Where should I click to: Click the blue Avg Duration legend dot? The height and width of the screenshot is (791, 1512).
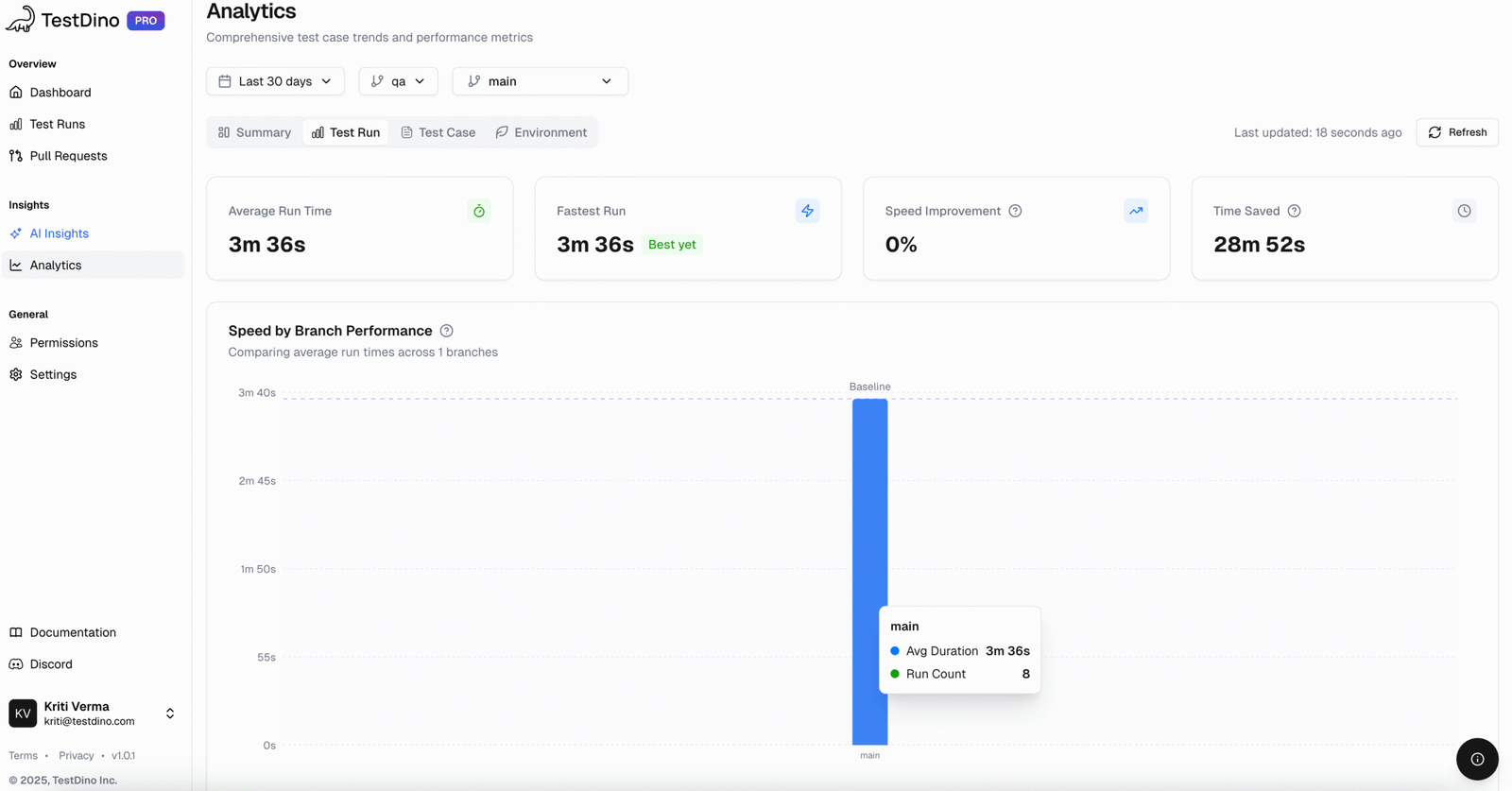895,651
